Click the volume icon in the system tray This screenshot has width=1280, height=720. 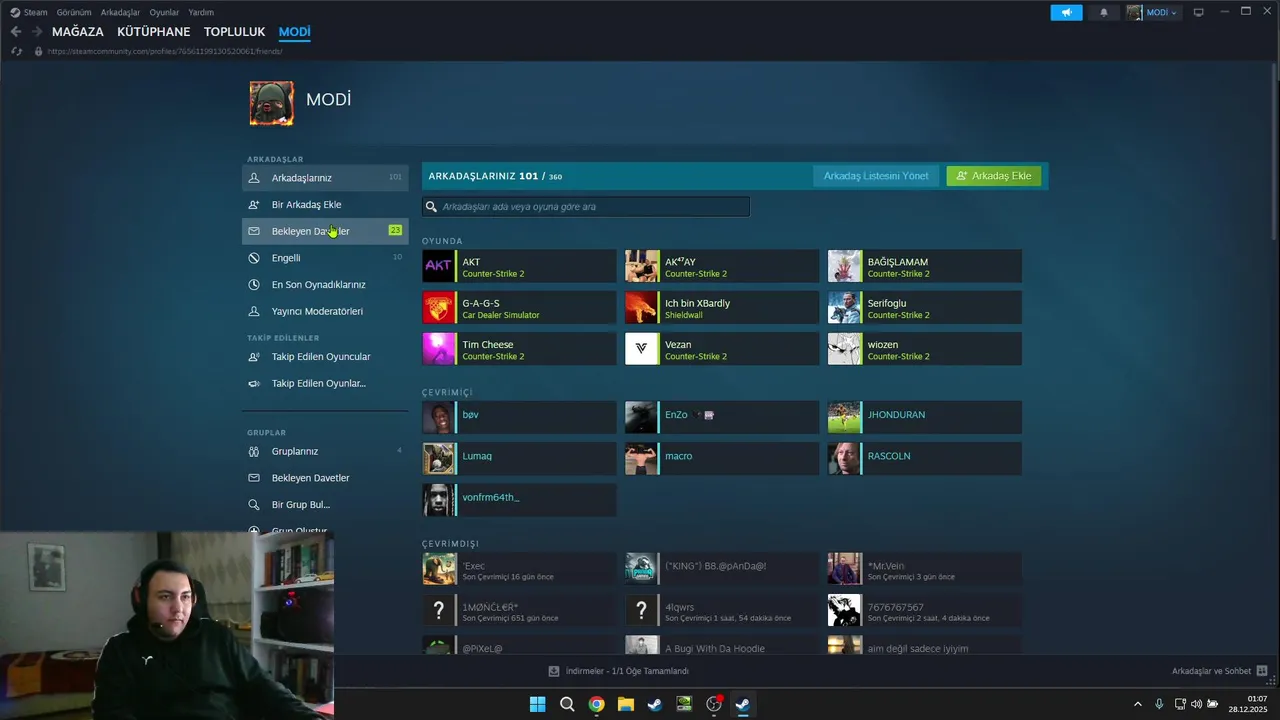[x=1196, y=704]
